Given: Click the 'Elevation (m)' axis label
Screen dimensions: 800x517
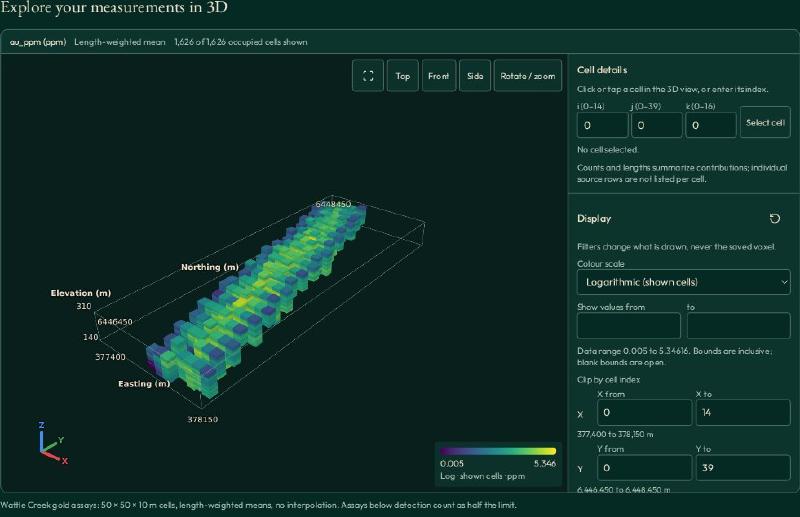Looking at the screenshot, I should coord(81,293).
